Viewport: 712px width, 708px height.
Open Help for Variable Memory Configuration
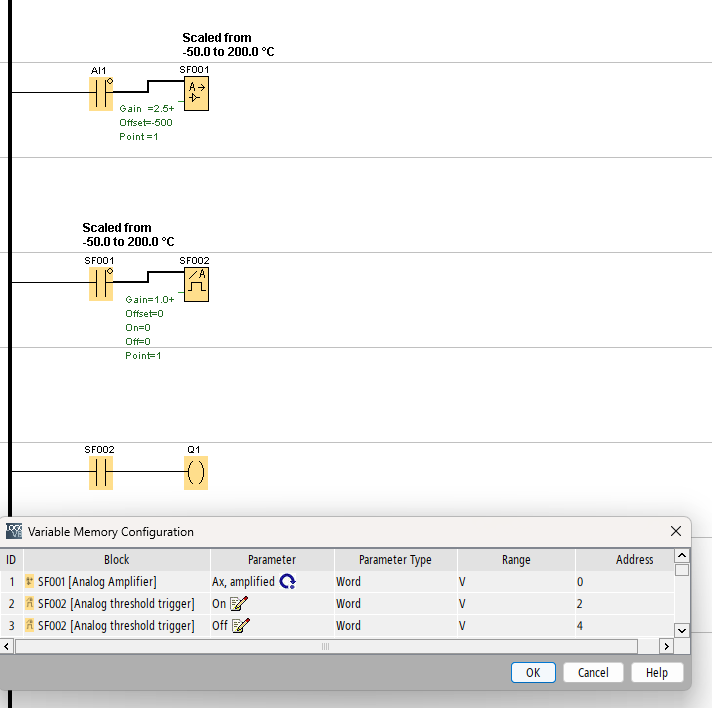pyautogui.click(x=656, y=673)
